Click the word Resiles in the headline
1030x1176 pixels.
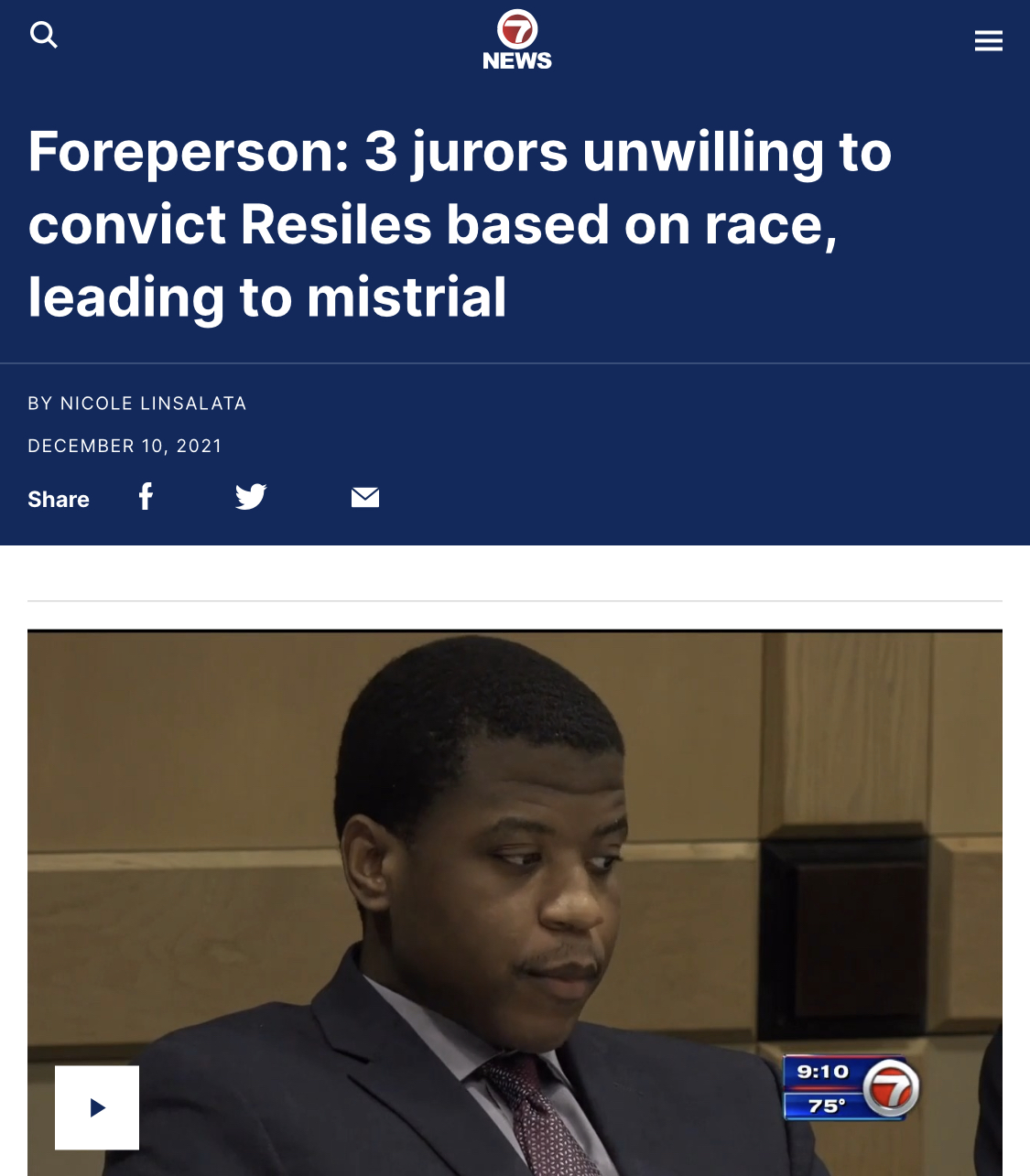(336, 224)
